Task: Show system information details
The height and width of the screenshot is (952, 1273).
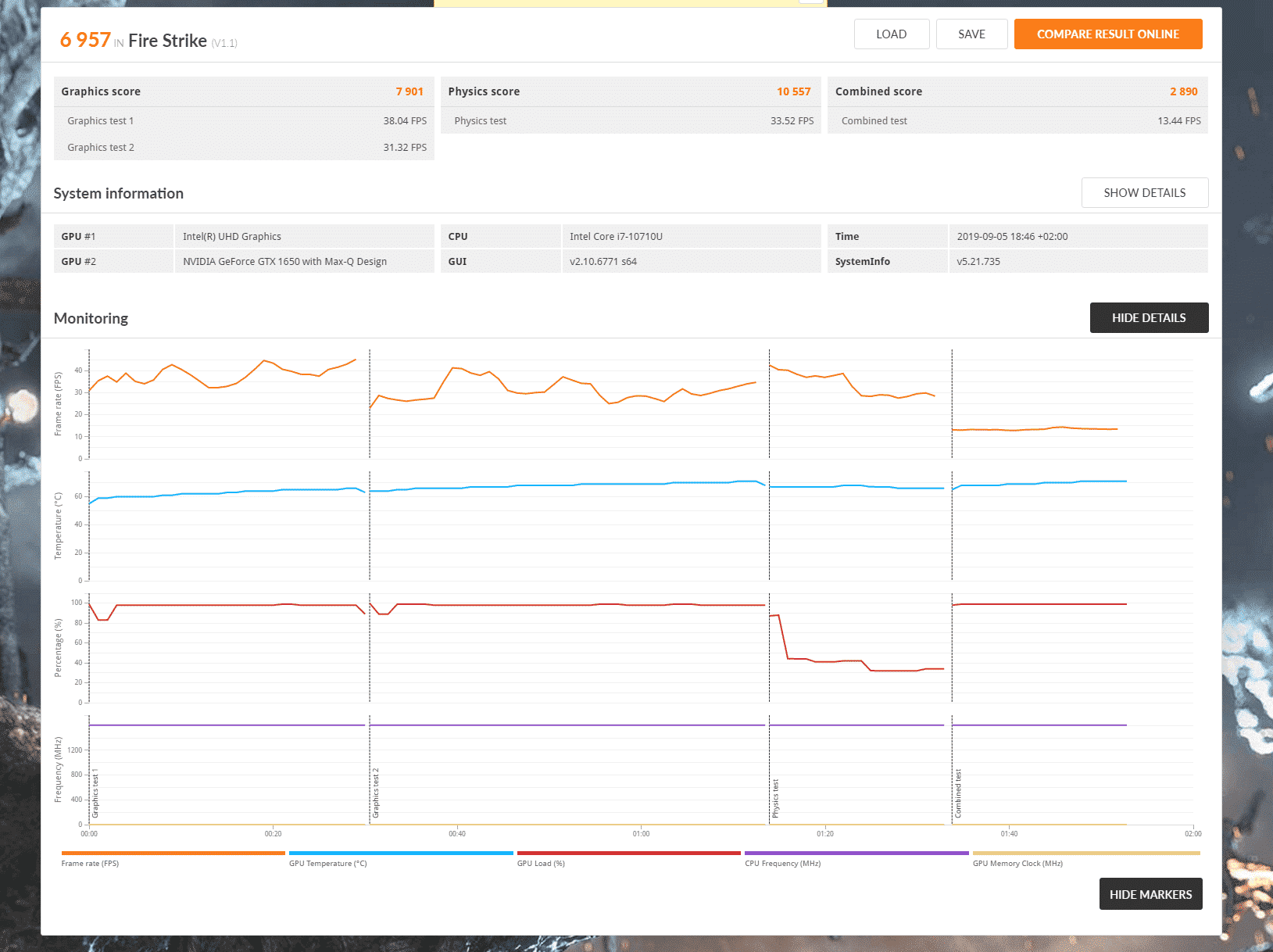Action: pyautogui.click(x=1144, y=193)
